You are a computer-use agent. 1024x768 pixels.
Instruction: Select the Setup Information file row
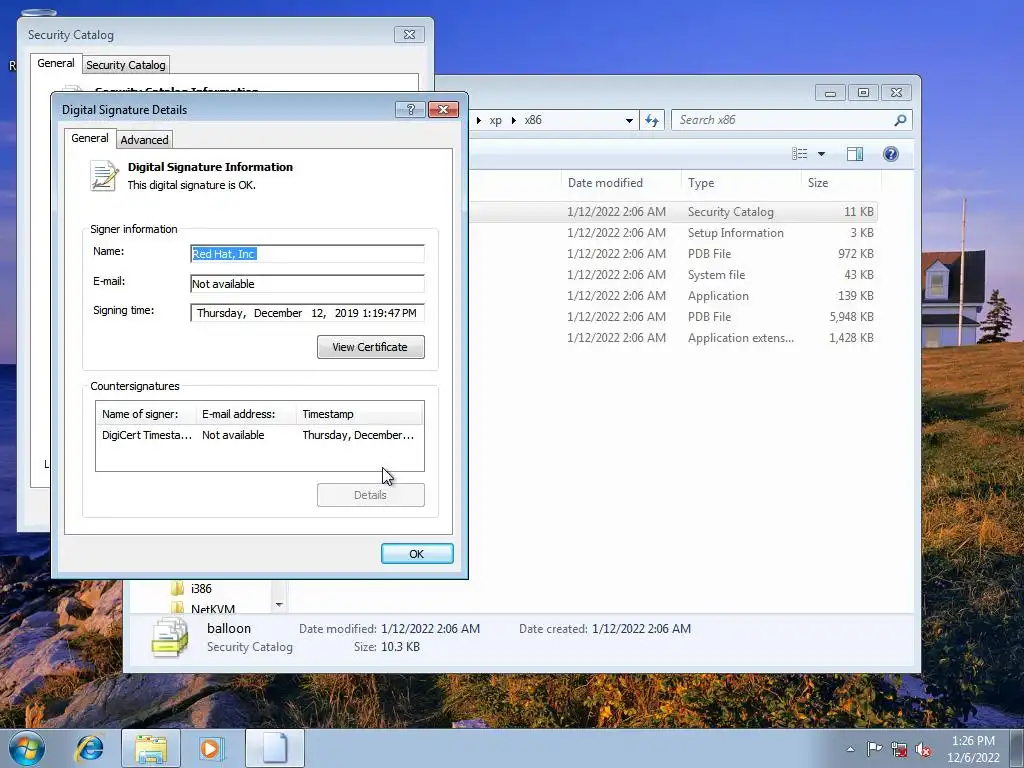(x=673, y=232)
